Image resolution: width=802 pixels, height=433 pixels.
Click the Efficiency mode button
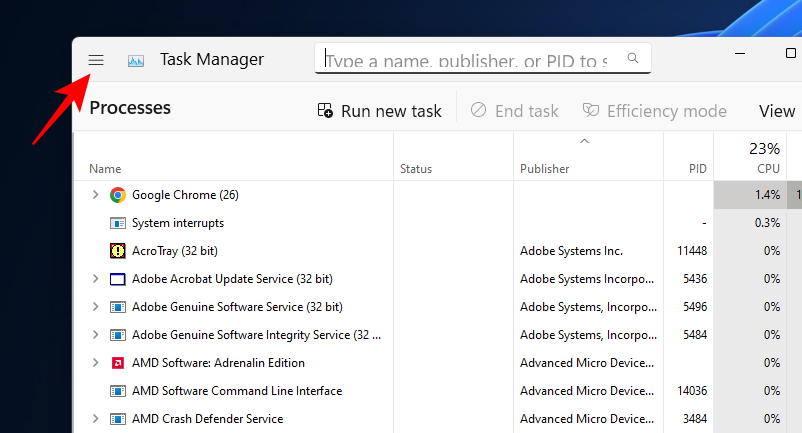(x=654, y=111)
